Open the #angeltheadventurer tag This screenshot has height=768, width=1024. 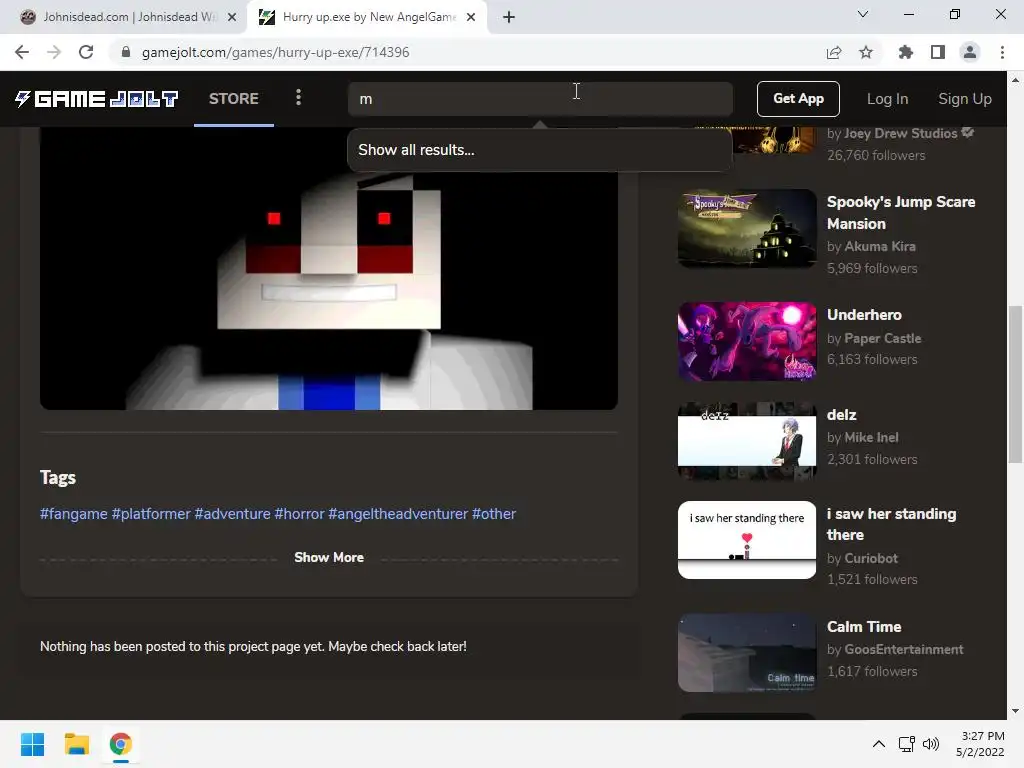pos(398,514)
